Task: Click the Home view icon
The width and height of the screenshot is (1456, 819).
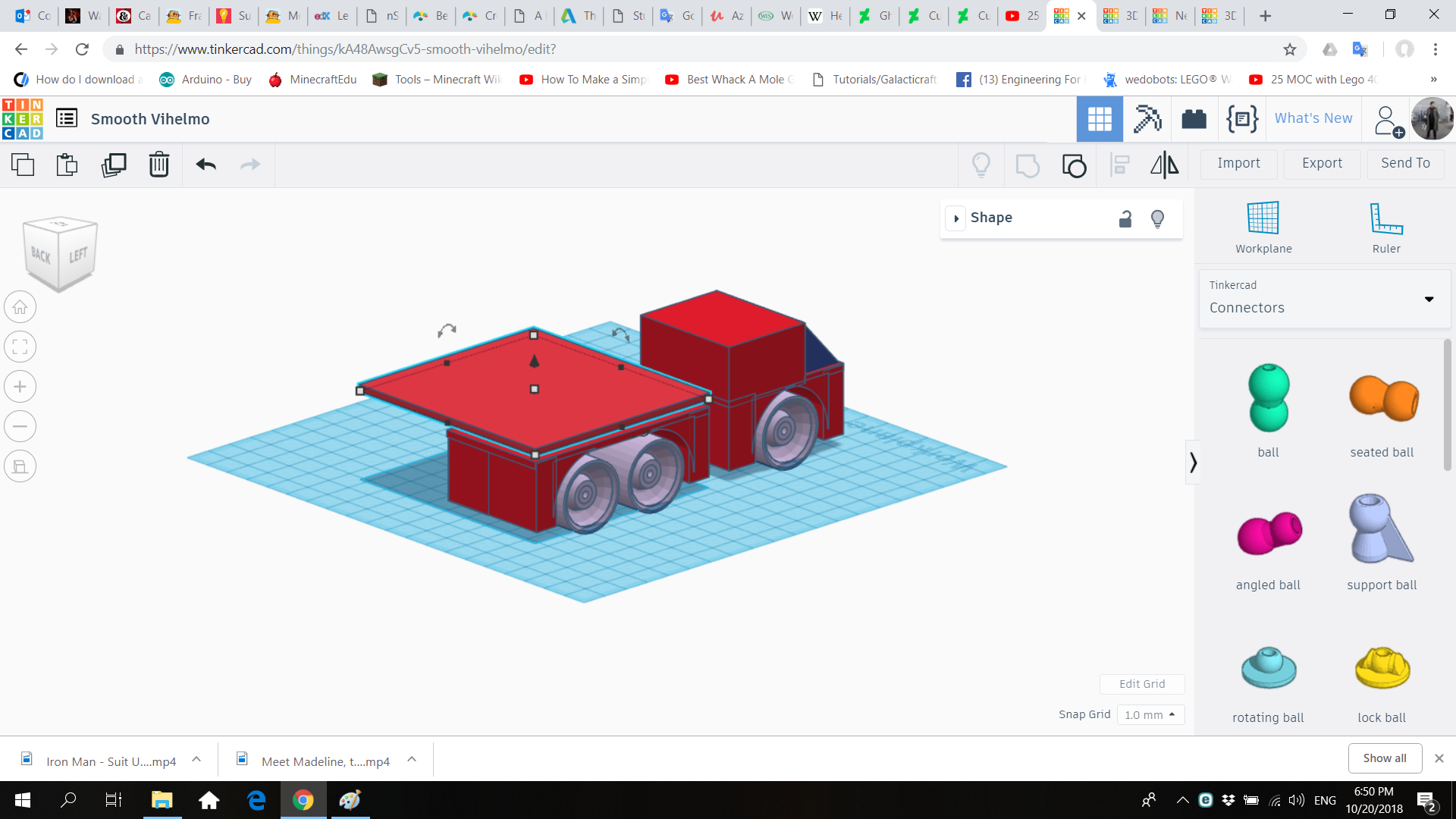Action: (x=20, y=308)
